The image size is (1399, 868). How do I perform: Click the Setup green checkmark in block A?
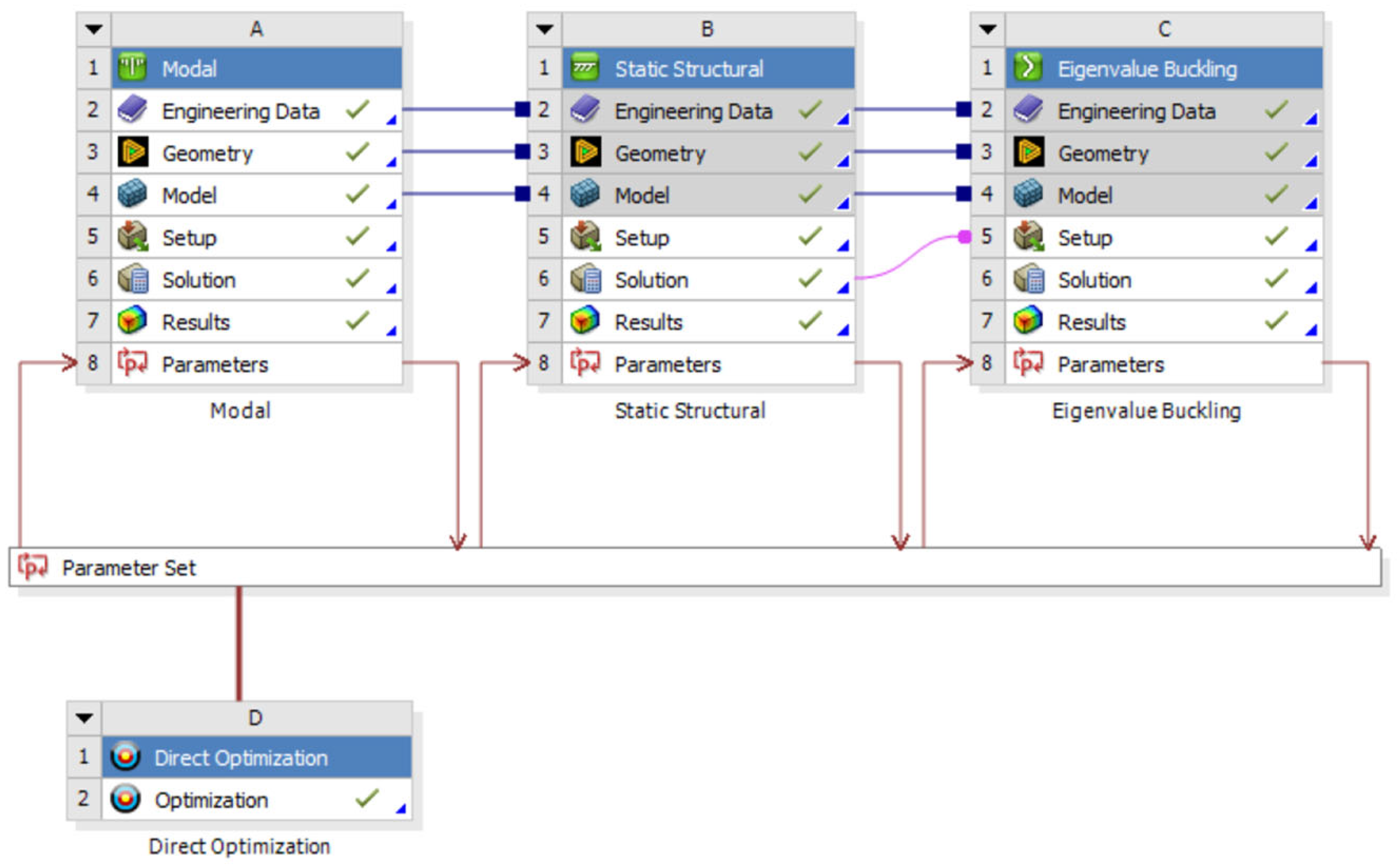[357, 236]
